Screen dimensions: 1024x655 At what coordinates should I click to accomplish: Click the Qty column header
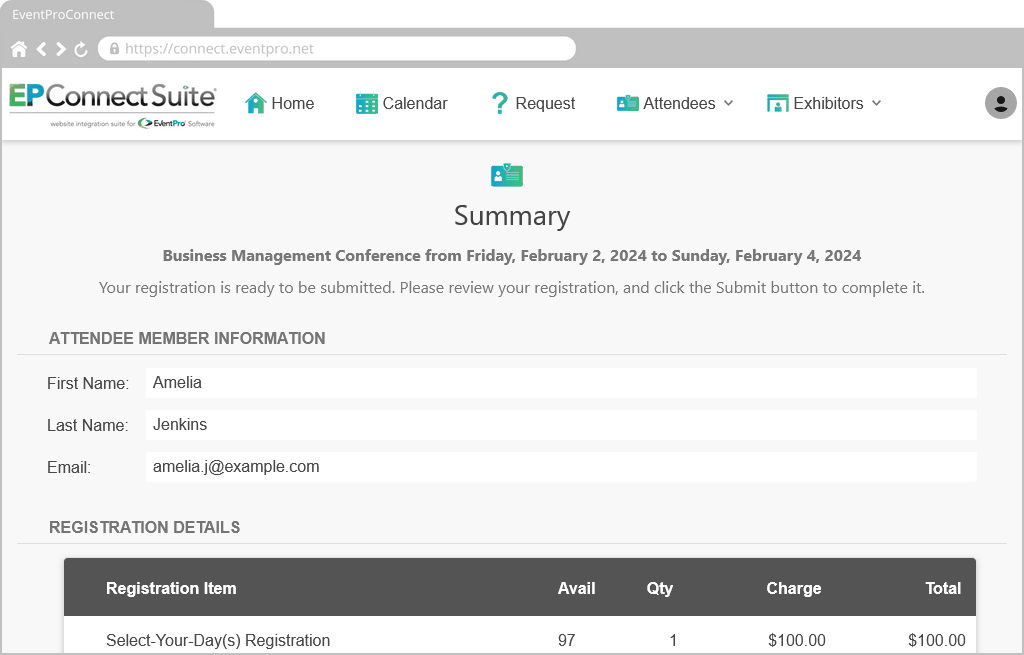pyautogui.click(x=660, y=588)
